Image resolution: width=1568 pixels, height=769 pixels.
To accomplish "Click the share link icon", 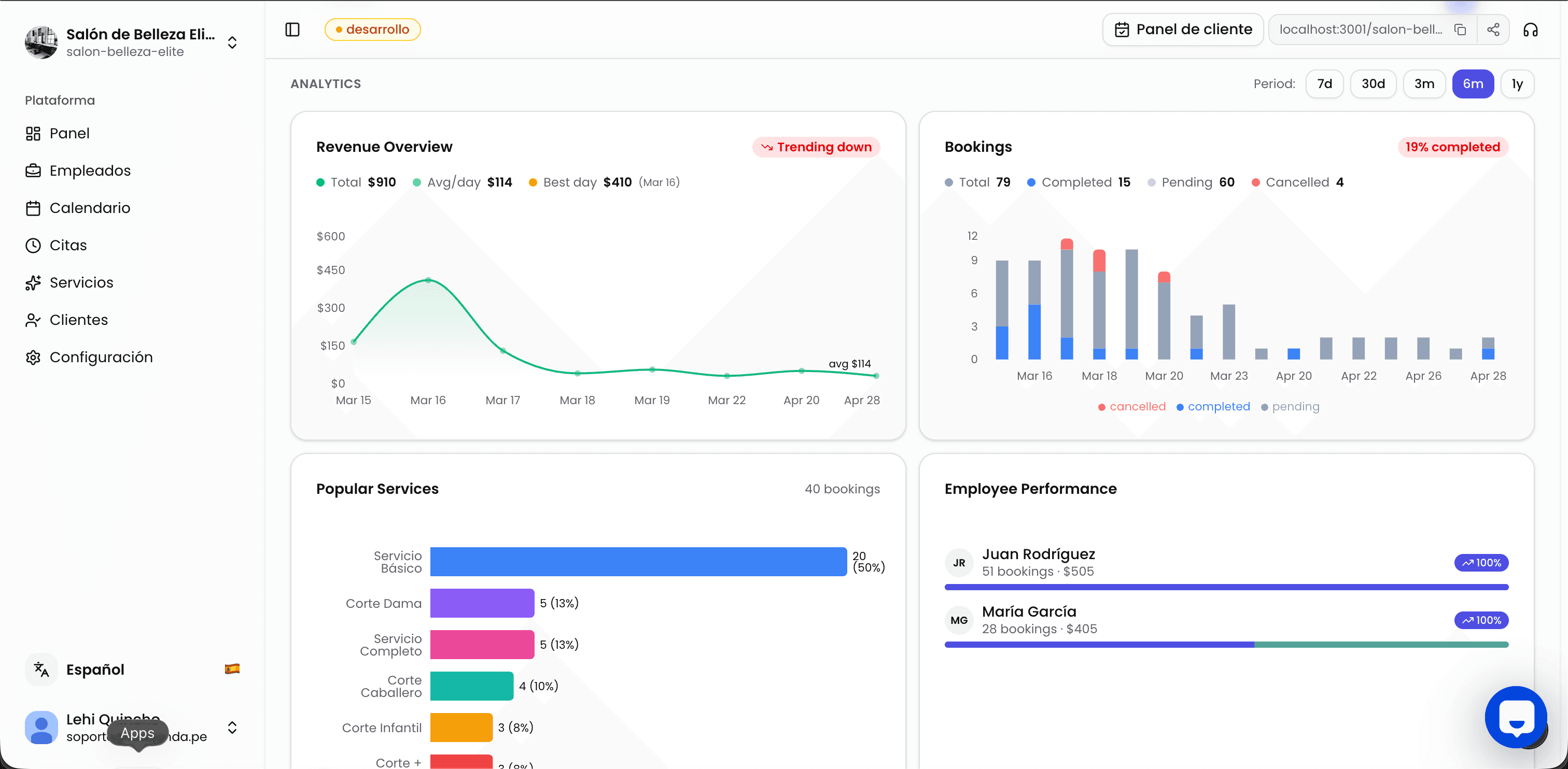I will (x=1492, y=29).
